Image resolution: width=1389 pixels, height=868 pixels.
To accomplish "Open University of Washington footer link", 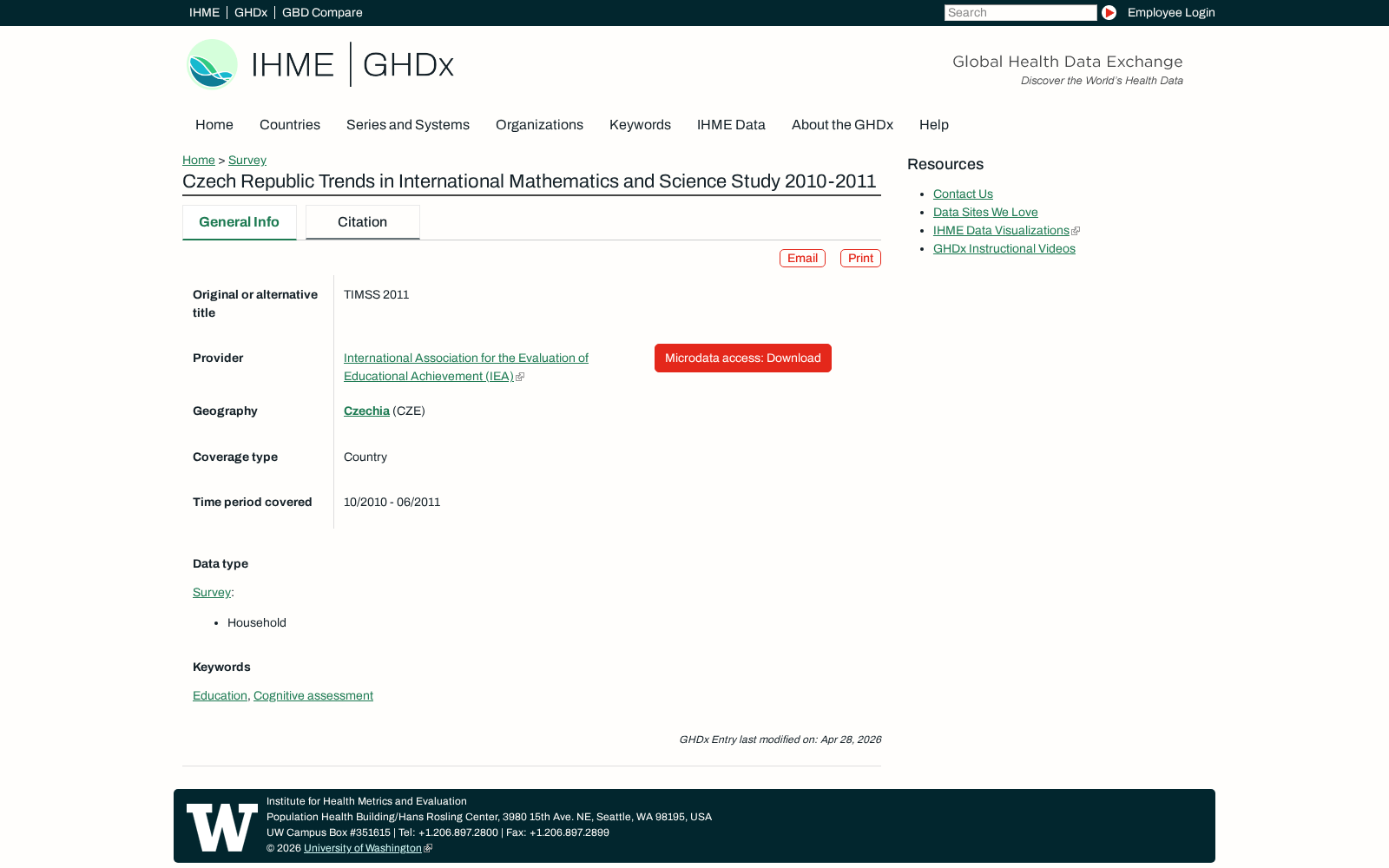I will point(363,848).
